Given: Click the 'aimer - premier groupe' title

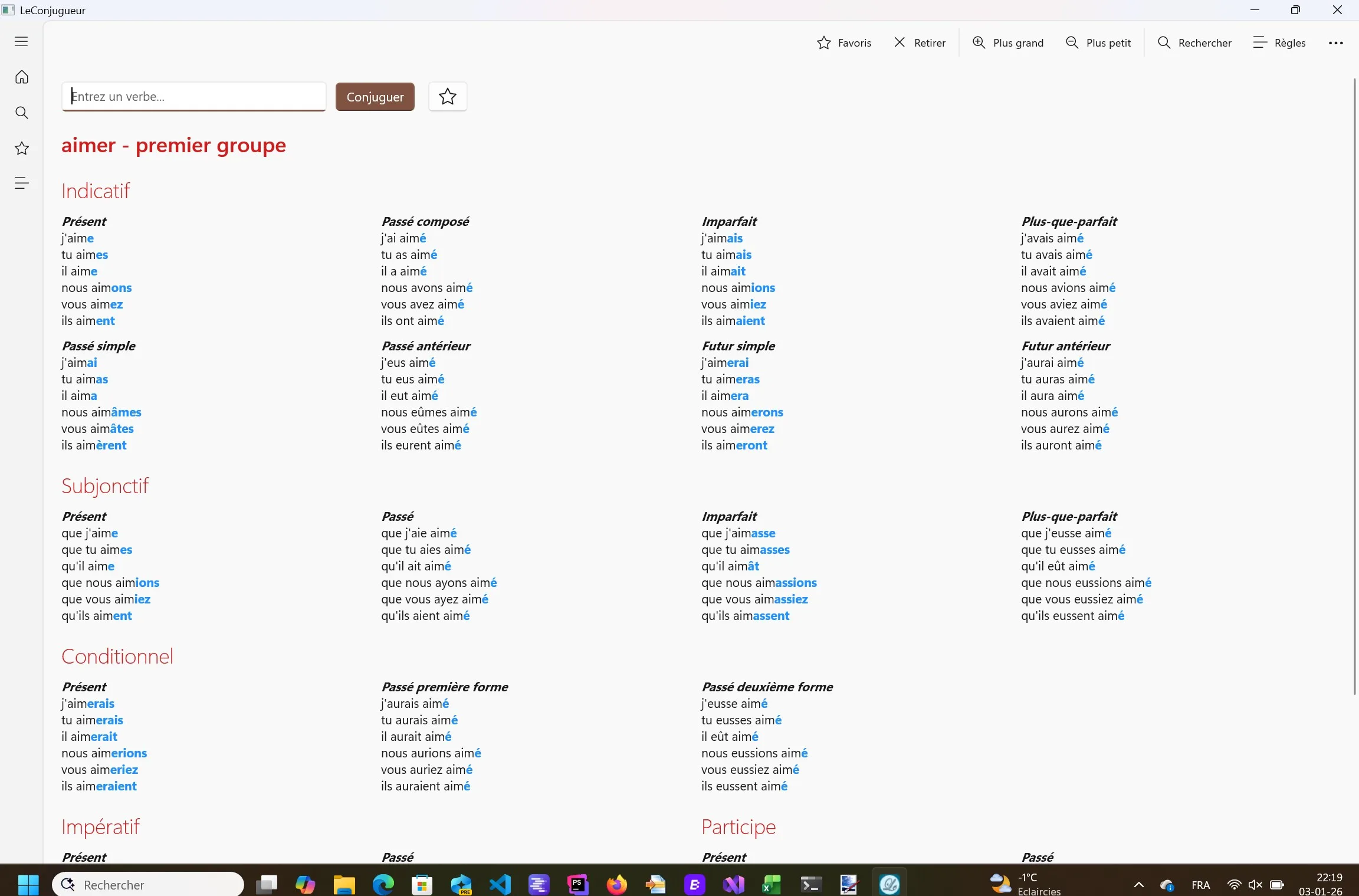Looking at the screenshot, I should (x=173, y=145).
